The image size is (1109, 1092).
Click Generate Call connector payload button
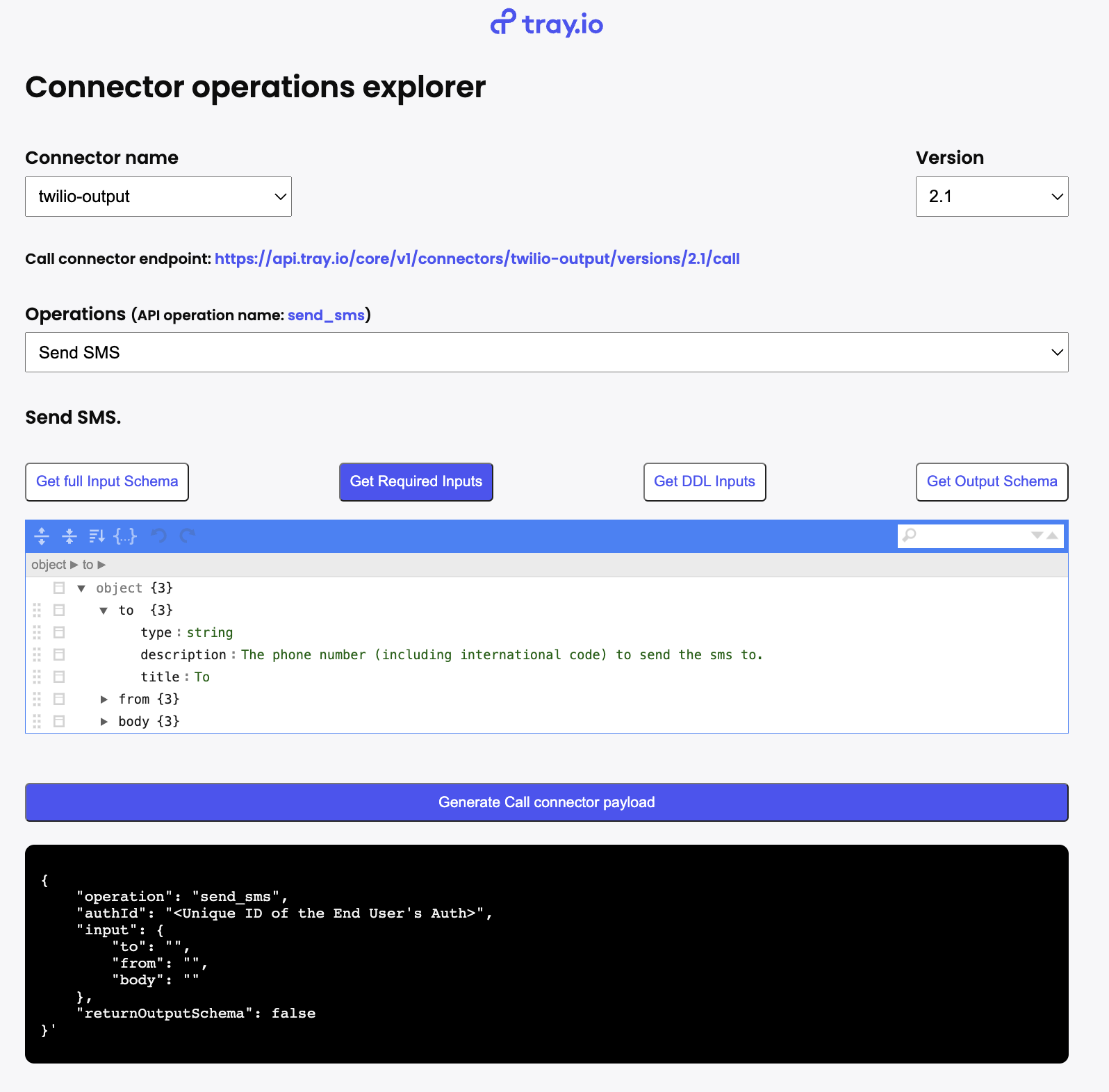click(547, 802)
